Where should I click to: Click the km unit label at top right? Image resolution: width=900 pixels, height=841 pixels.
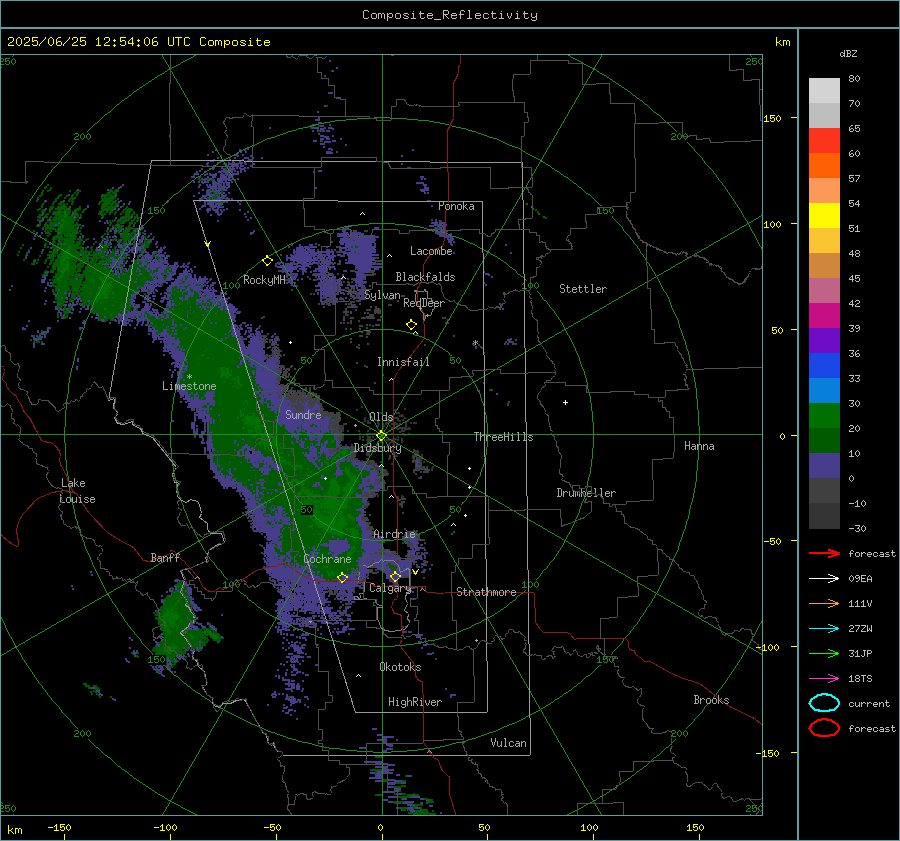pos(782,42)
